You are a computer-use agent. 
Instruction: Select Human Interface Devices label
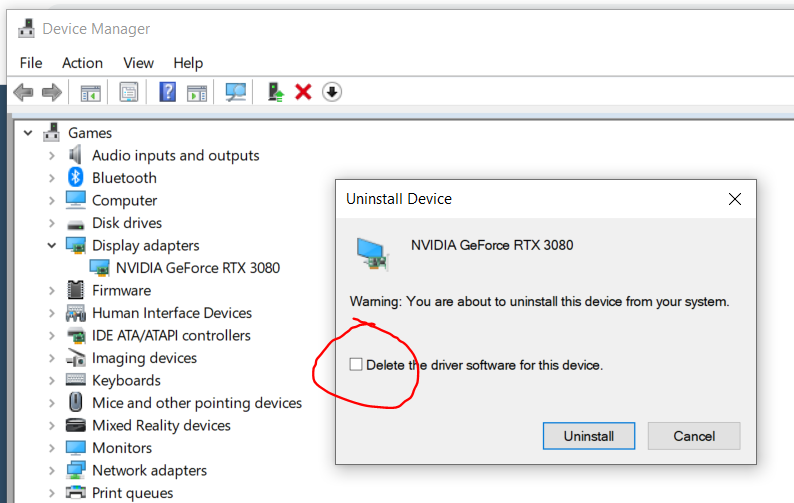click(x=172, y=313)
